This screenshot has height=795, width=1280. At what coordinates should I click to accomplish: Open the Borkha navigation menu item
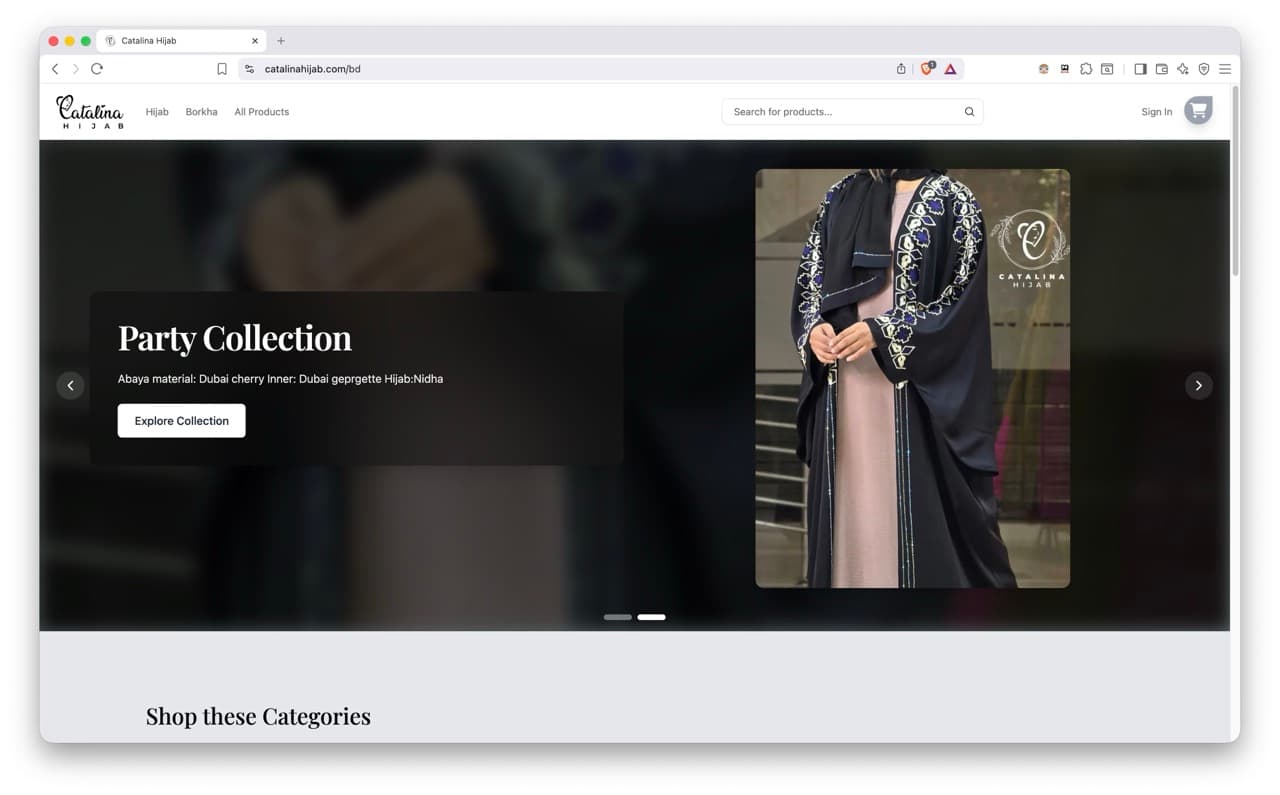pyautogui.click(x=201, y=111)
